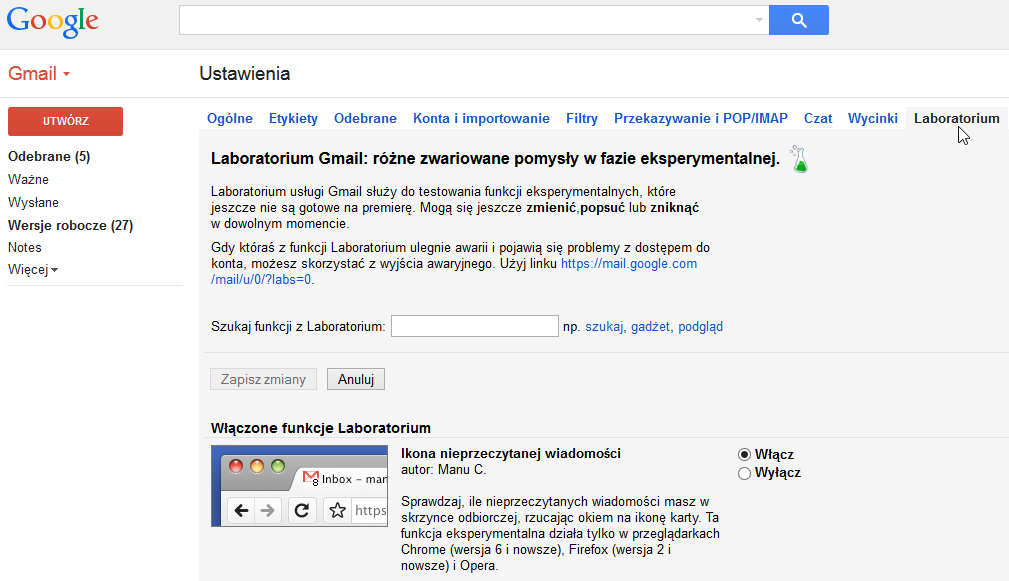The width and height of the screenshot is (1009, 581).
Task: Click the autor: Manu C. text
Action: (443, 470)
